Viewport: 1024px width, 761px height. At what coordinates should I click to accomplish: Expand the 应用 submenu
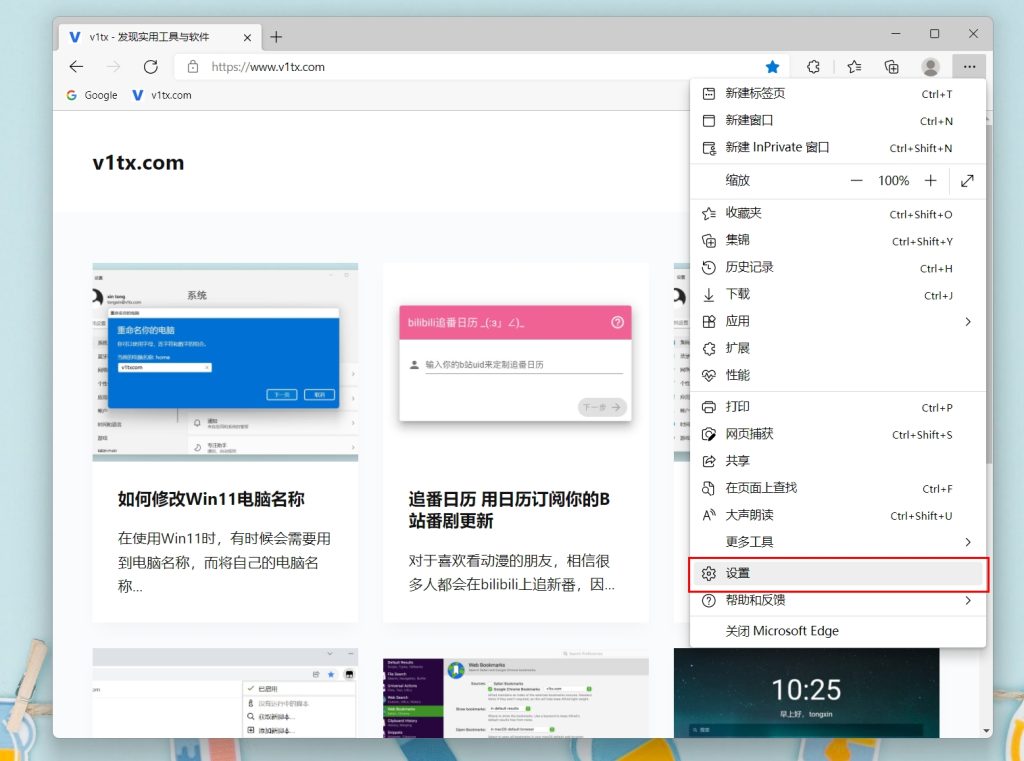tap(838, 321)
